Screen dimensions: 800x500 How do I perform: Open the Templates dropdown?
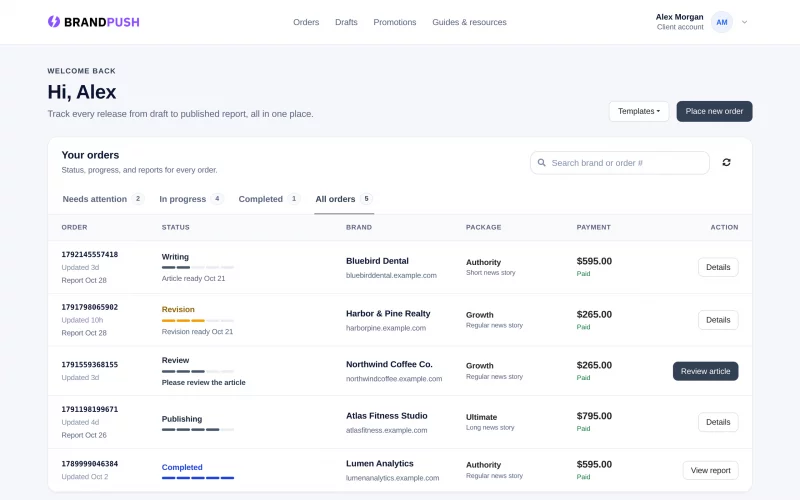[639, 111]
